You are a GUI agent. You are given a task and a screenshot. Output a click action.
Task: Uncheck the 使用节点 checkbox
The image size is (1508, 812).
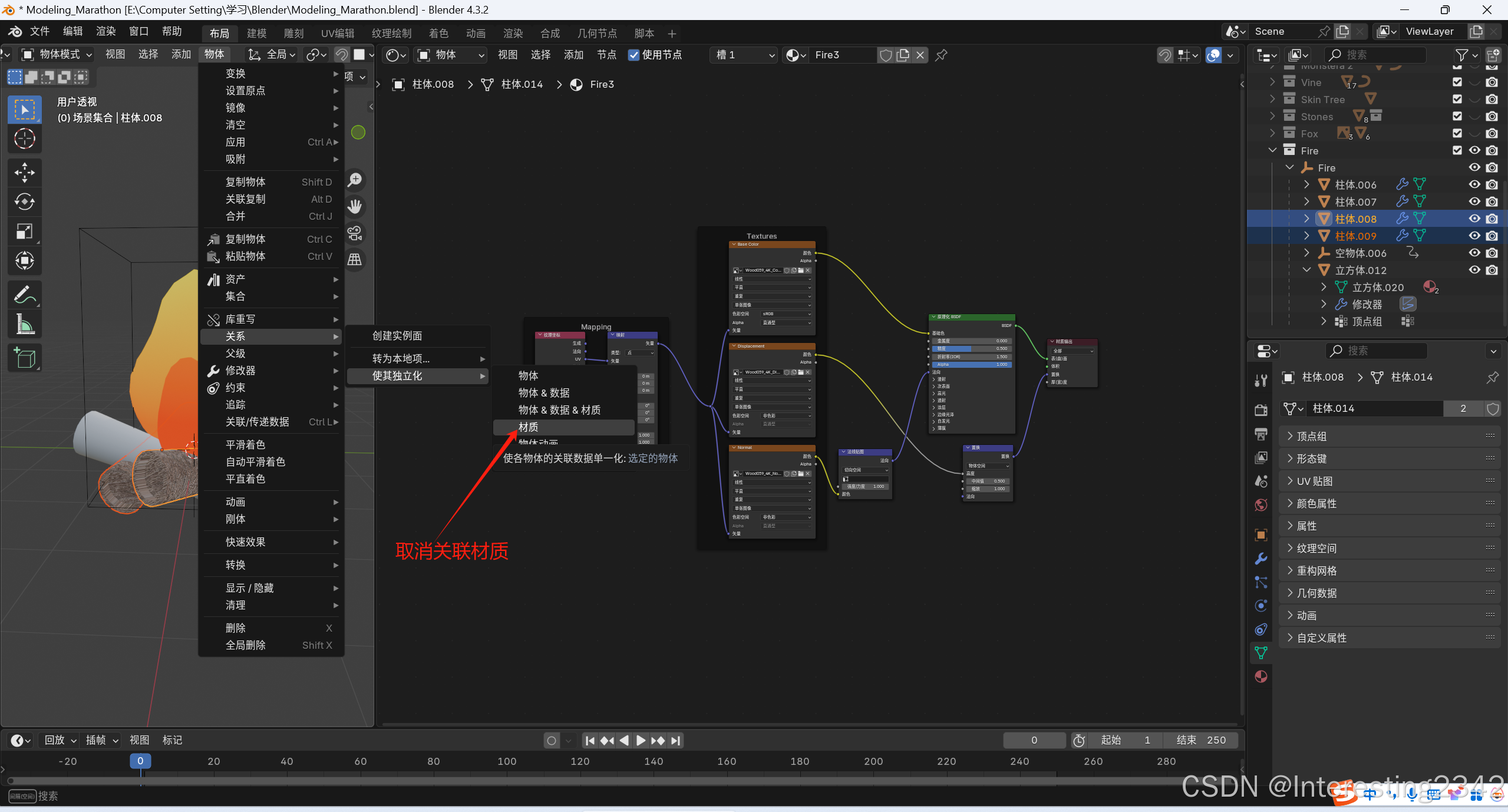click(x=633, y=55)
